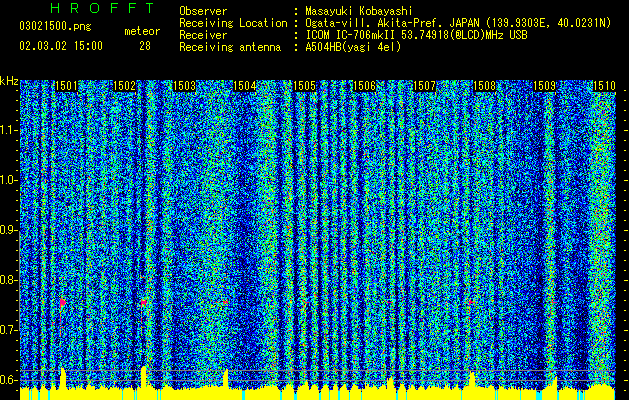Screen dimensions: 629x400
Task: Click the yellow signal peak below 1501
Action: (x=63, y=378)
